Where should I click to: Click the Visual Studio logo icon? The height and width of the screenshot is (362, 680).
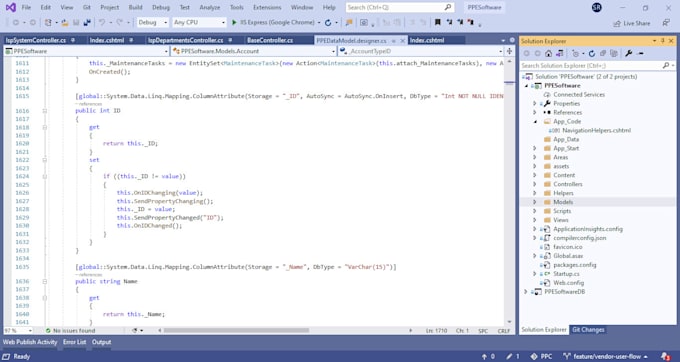pos(10,7)
